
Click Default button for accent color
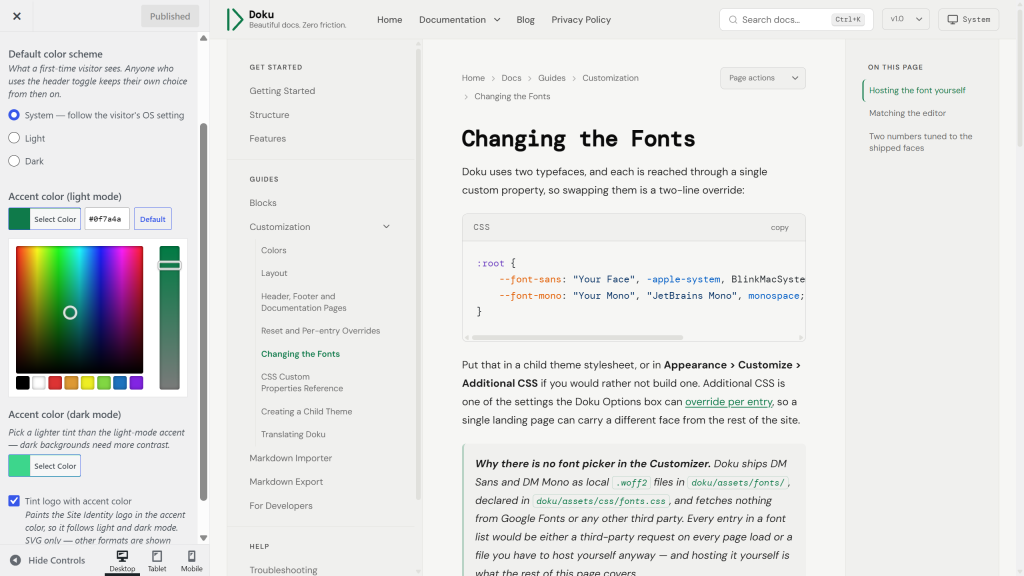coord(153,219)
